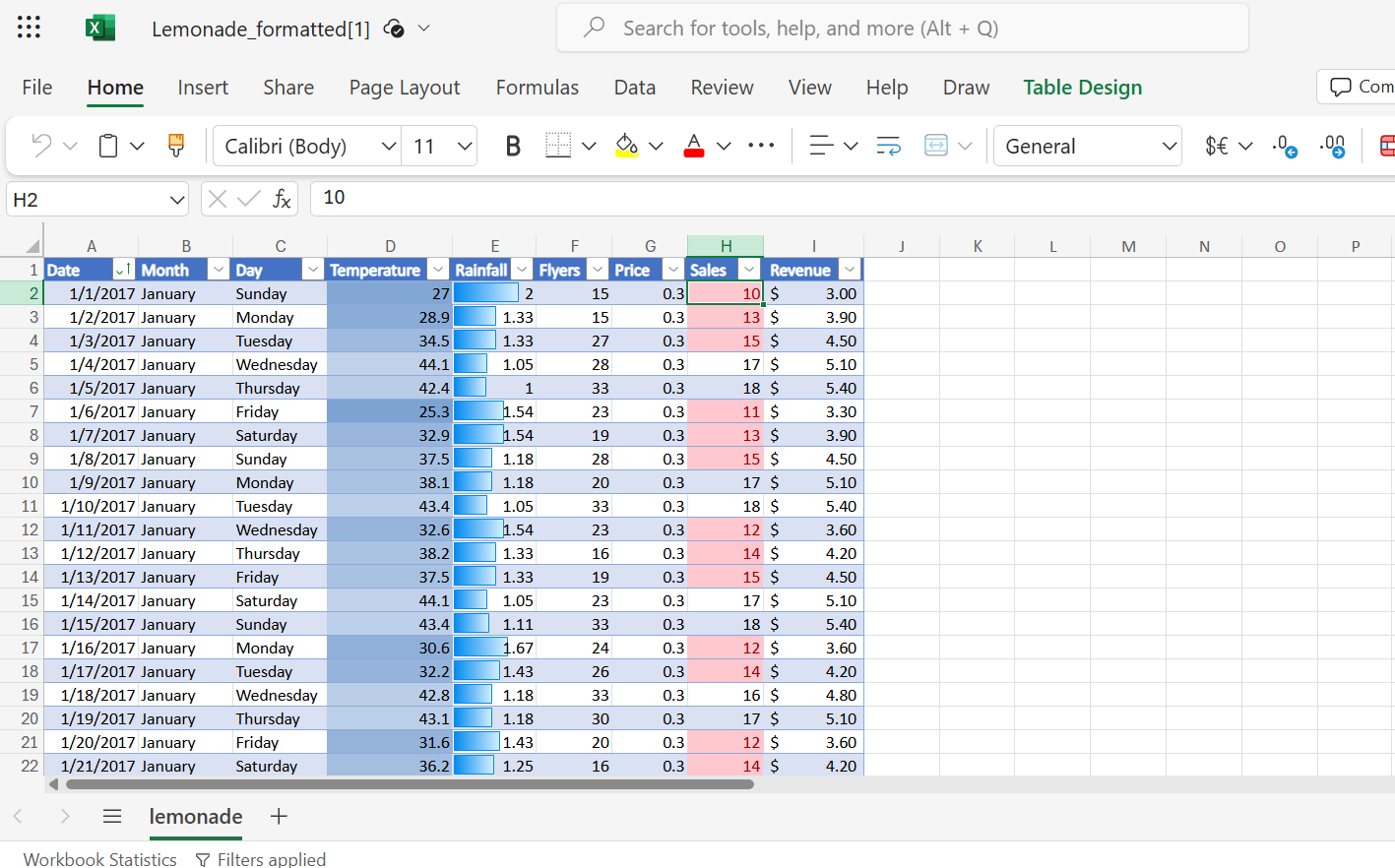The image size is (1395, 868).
Task: Go to next sheet arrow
Action: click(x=65, y=816)
